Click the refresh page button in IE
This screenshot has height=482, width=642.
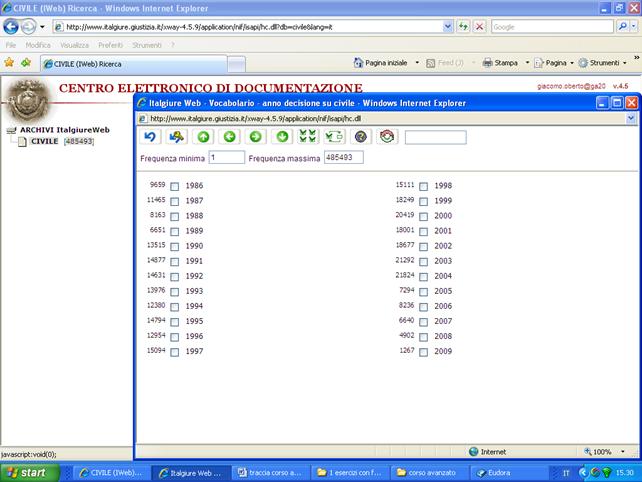(463, 27)
